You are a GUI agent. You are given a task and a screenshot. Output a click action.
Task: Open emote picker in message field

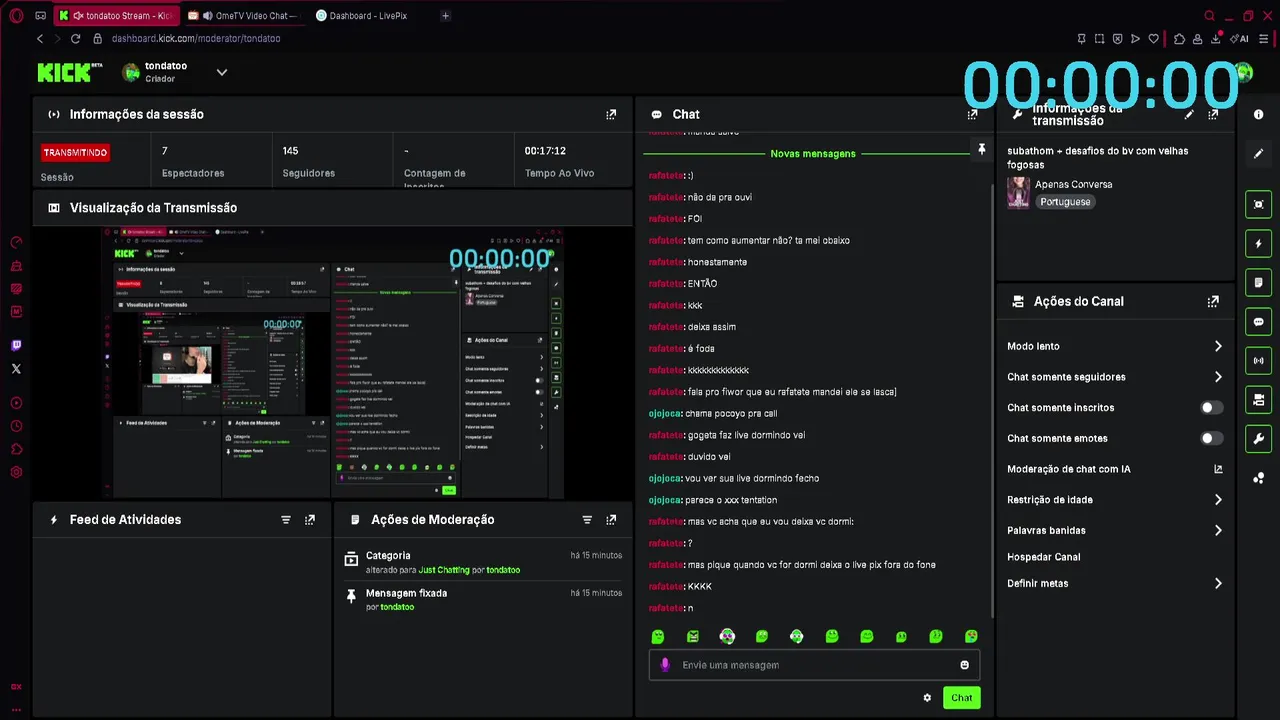pos(964,665)
